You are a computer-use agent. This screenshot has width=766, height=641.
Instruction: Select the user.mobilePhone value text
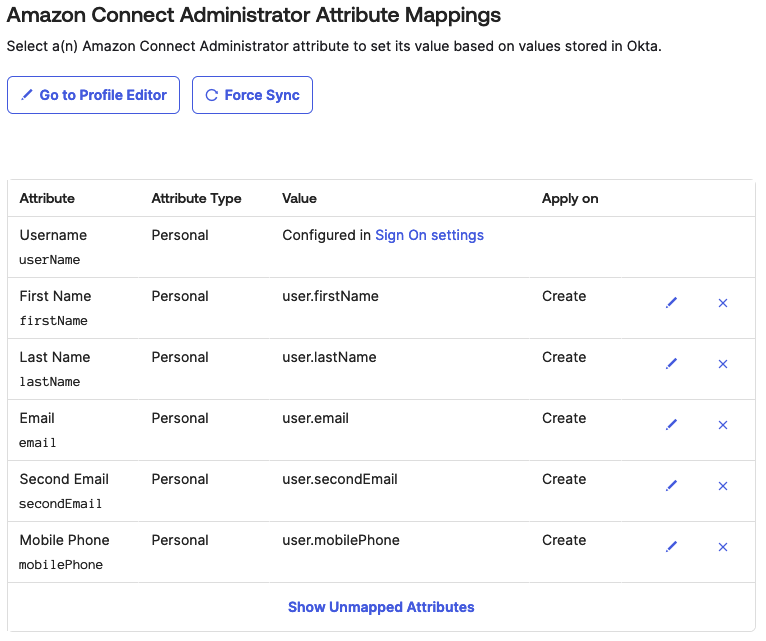tap(341, 540)
